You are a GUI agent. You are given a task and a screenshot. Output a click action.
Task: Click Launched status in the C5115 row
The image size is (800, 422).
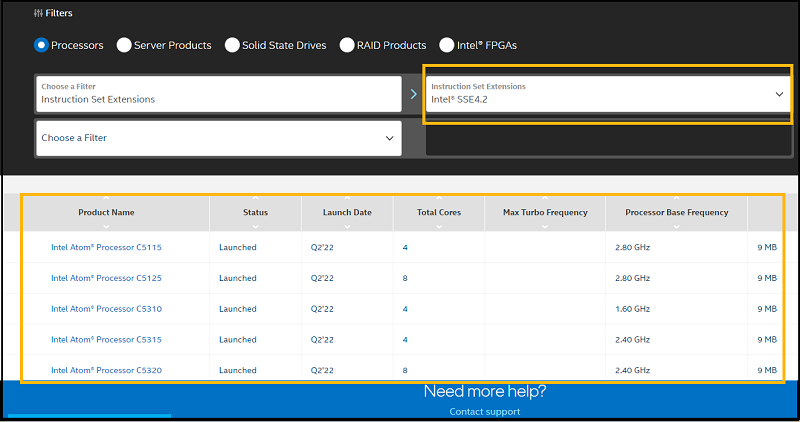point(238,247)
